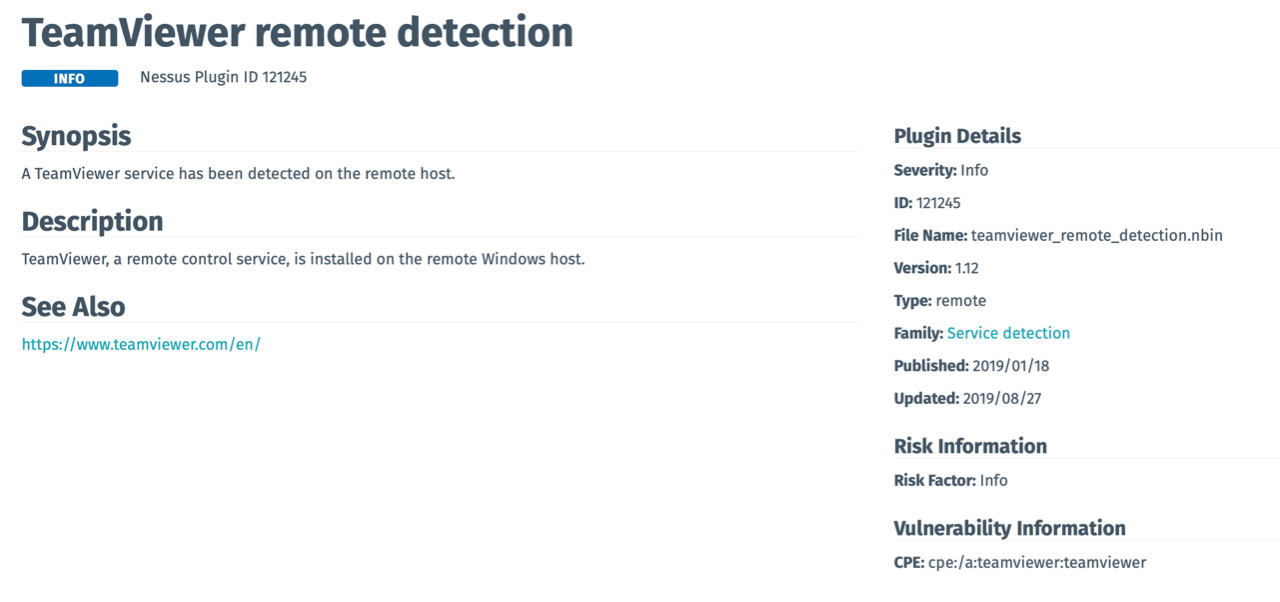Click the See Also section heading
Image resolution: width=1280 pixels, height=602 pixels.
[73, 307]
